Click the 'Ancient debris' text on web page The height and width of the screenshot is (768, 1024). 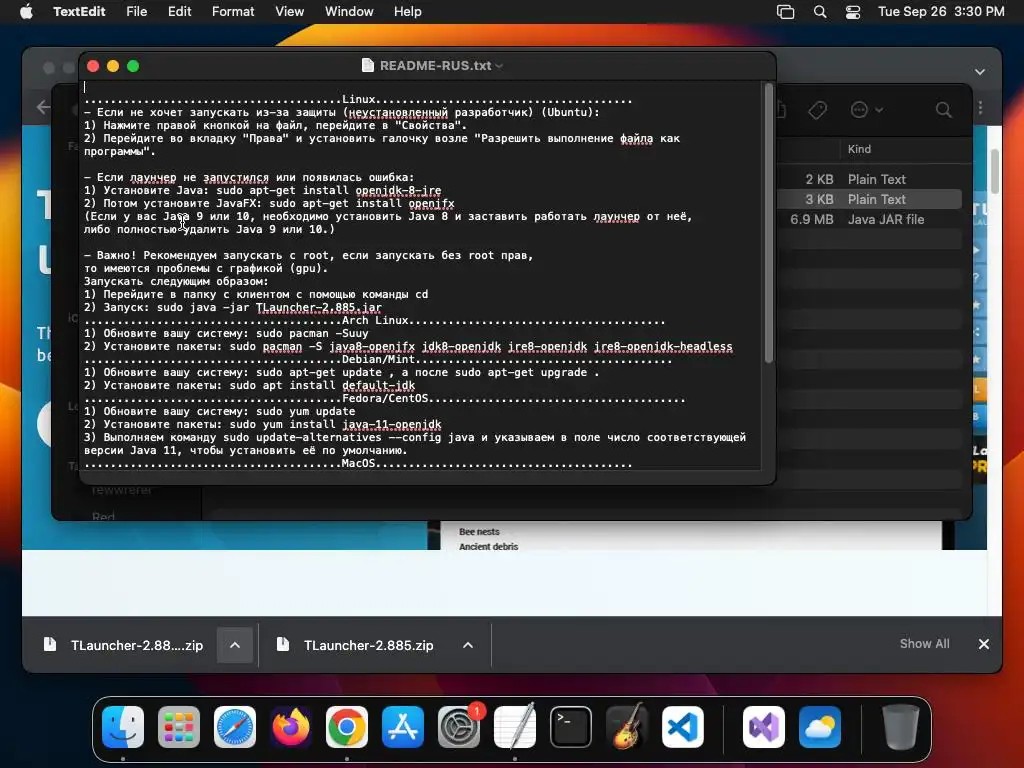(x=488, y=547)
